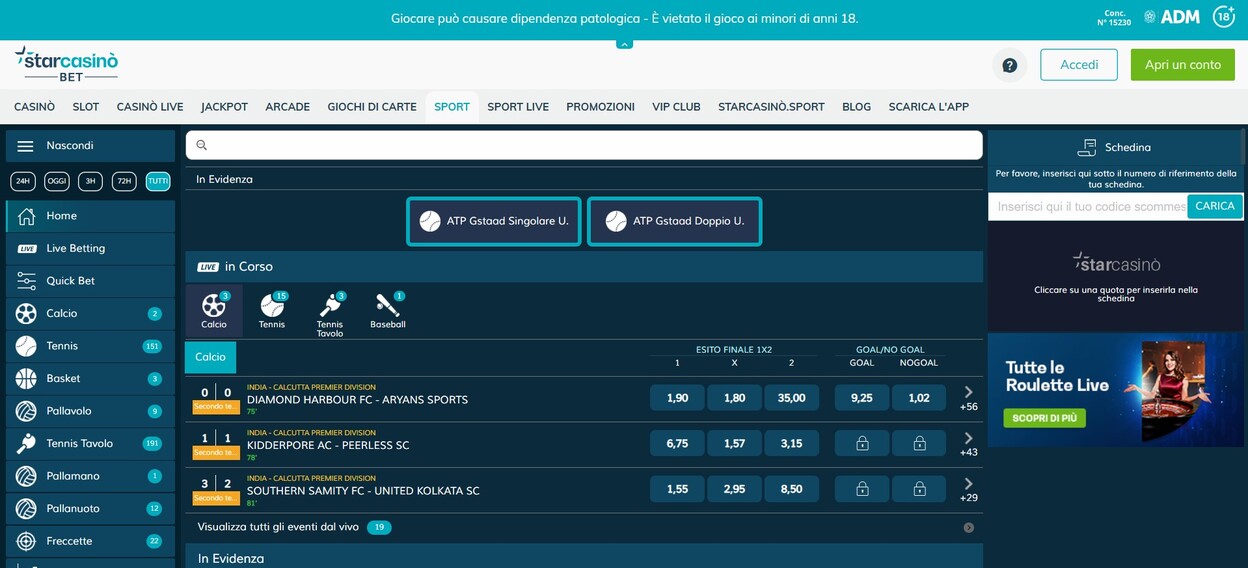Screen dimensions: 1248x568
Task: Select Freccette in the sidebar
Action: pyautogui.click(x=90, y=541)
